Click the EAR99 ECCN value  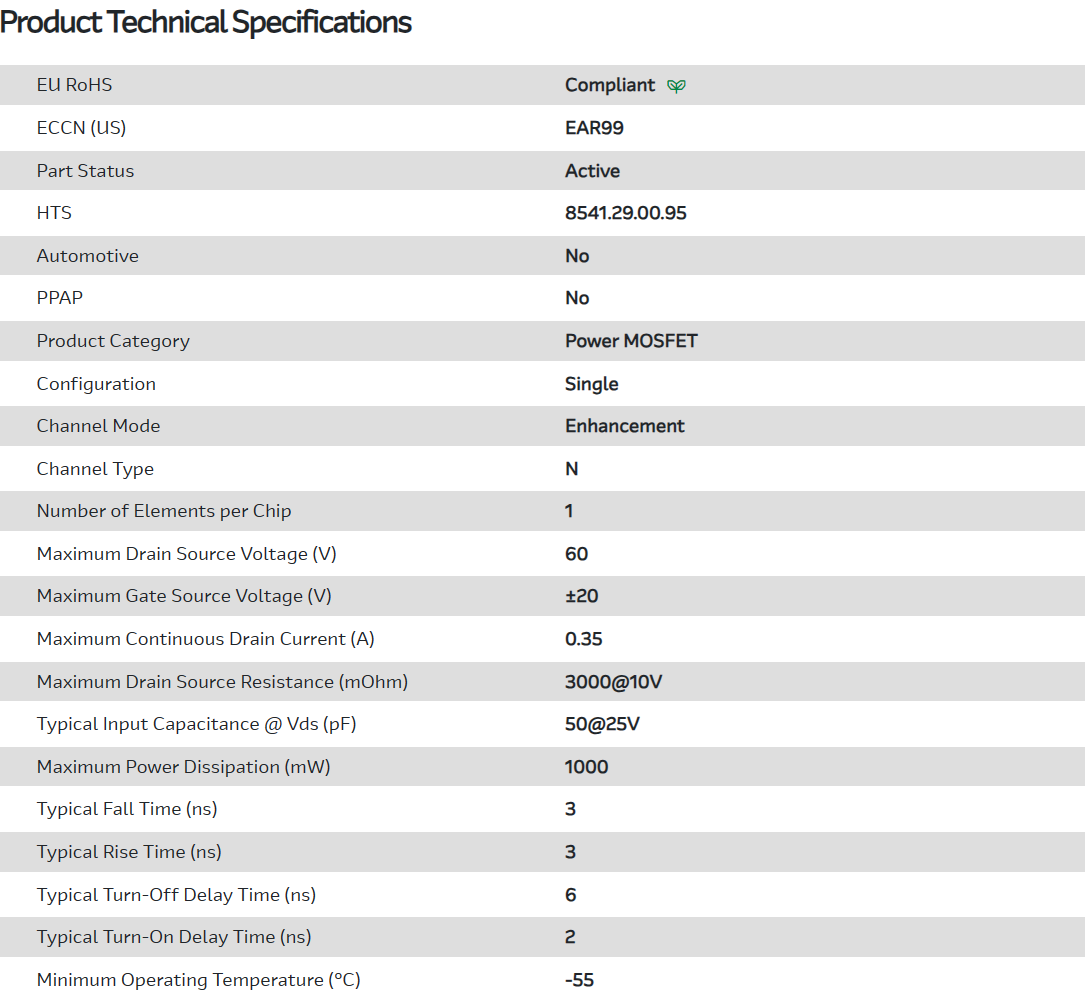click(x=594, y=128)
